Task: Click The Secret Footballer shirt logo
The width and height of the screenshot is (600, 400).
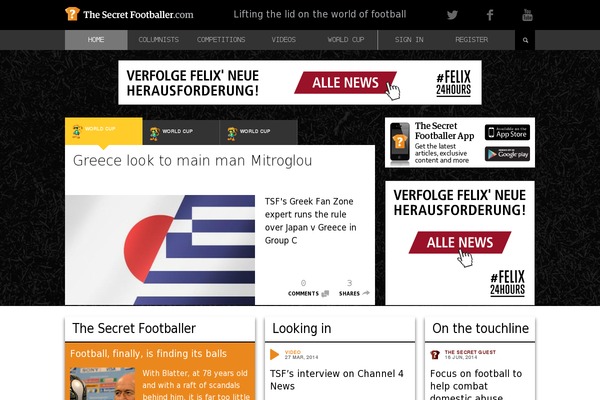Action: pyautogui.click(x=72, y=14)
